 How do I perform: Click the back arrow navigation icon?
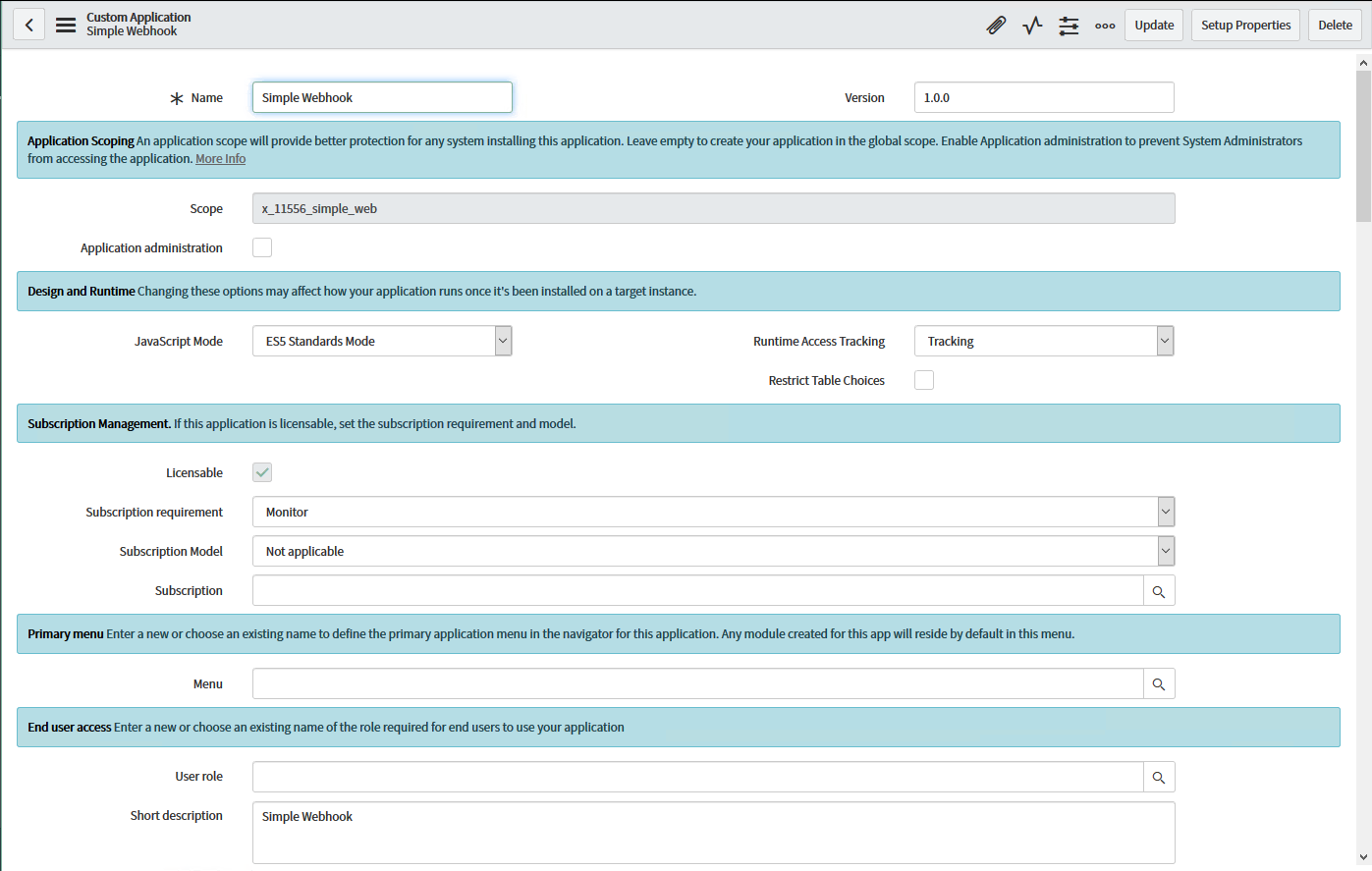28,24
